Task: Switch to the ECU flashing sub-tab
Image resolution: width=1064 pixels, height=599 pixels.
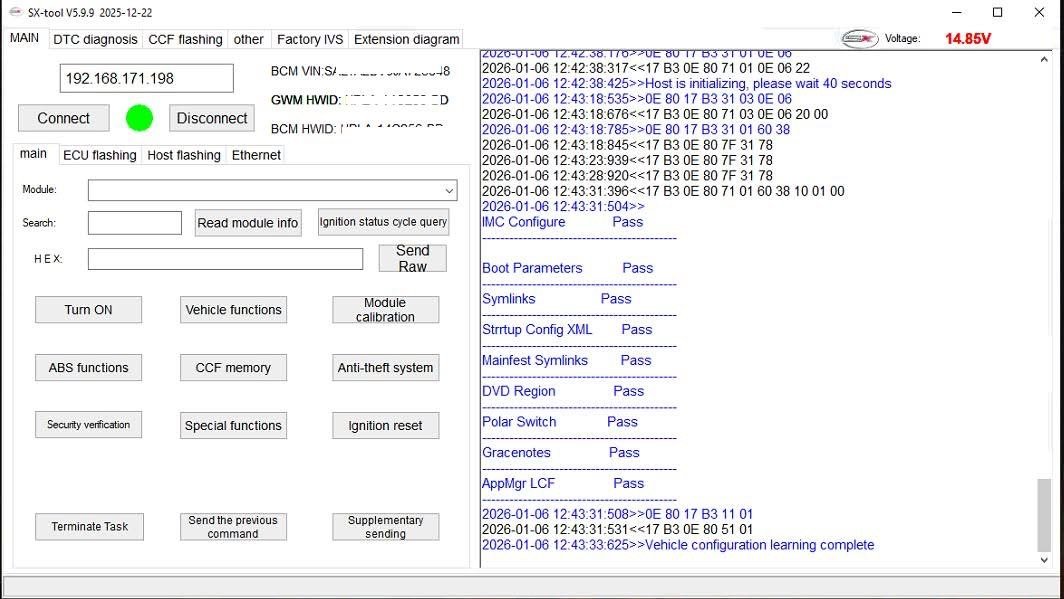Action: tap(99, 155)
